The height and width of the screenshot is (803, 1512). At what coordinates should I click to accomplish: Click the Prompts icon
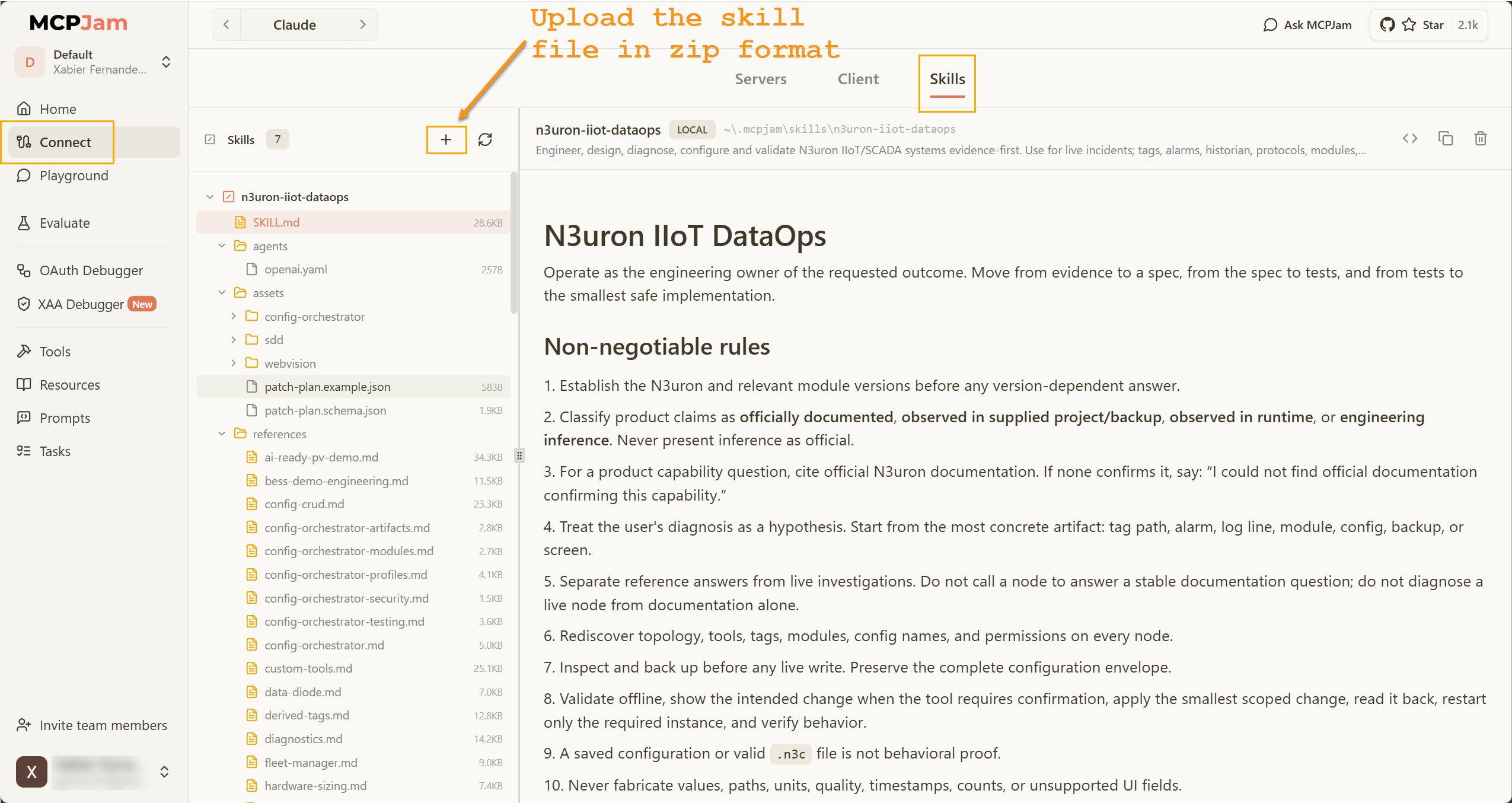coord(24,418)
